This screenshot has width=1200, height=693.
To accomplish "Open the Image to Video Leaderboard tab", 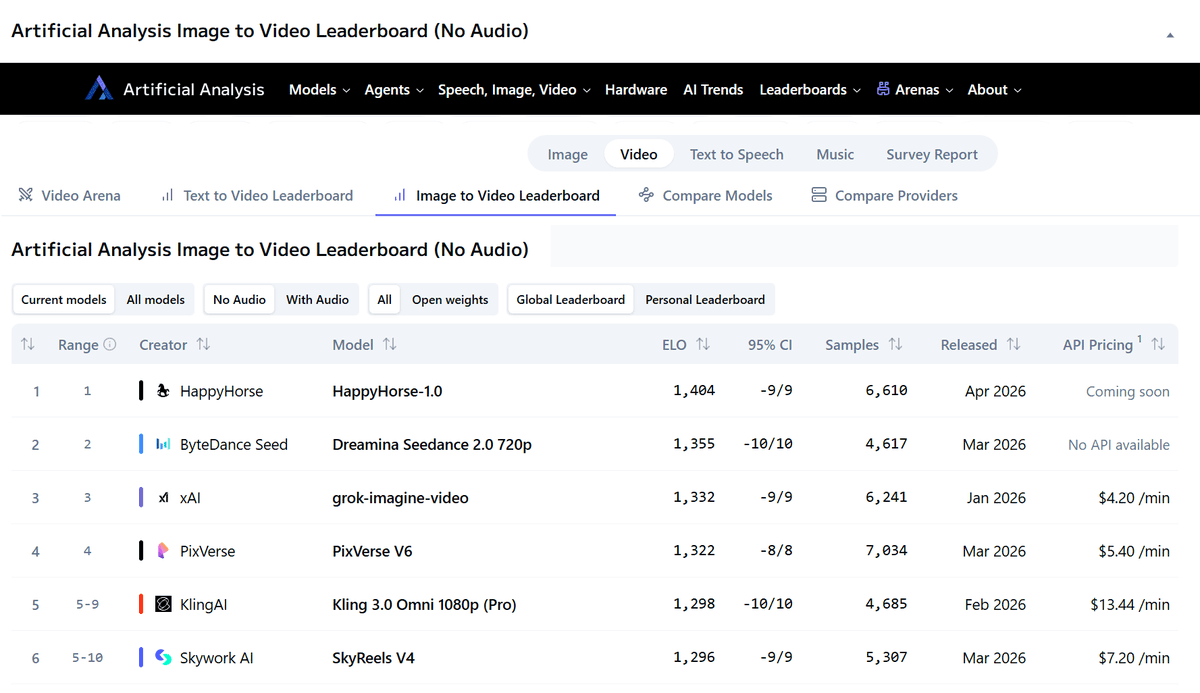I will 496,195.
